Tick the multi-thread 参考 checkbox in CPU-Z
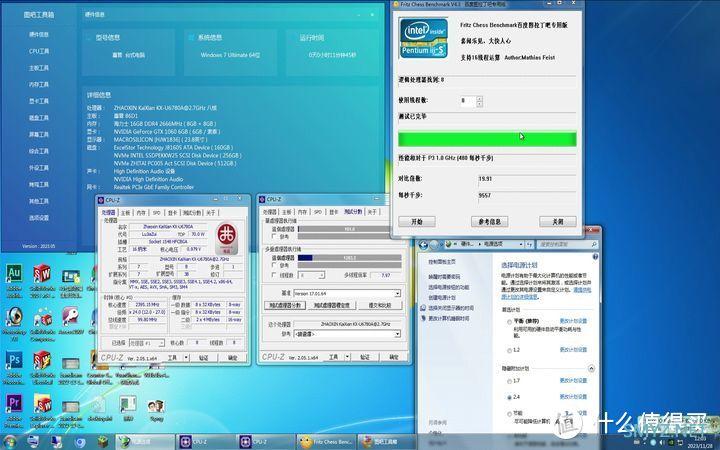 (274, 265)
